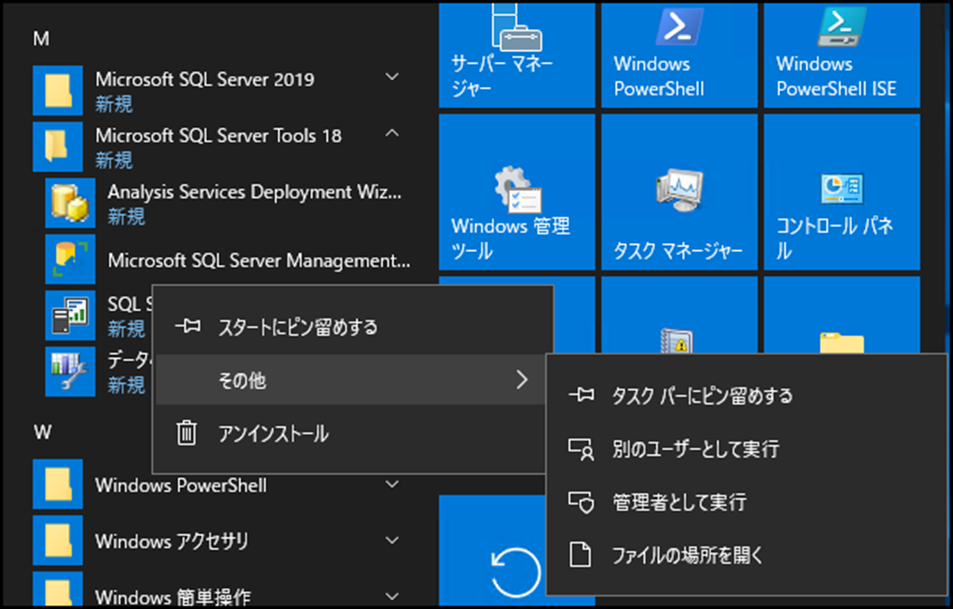This screenshot has width=953, height=609.
Task: Click the tile with the circular arrow icon
Action: 492,550
